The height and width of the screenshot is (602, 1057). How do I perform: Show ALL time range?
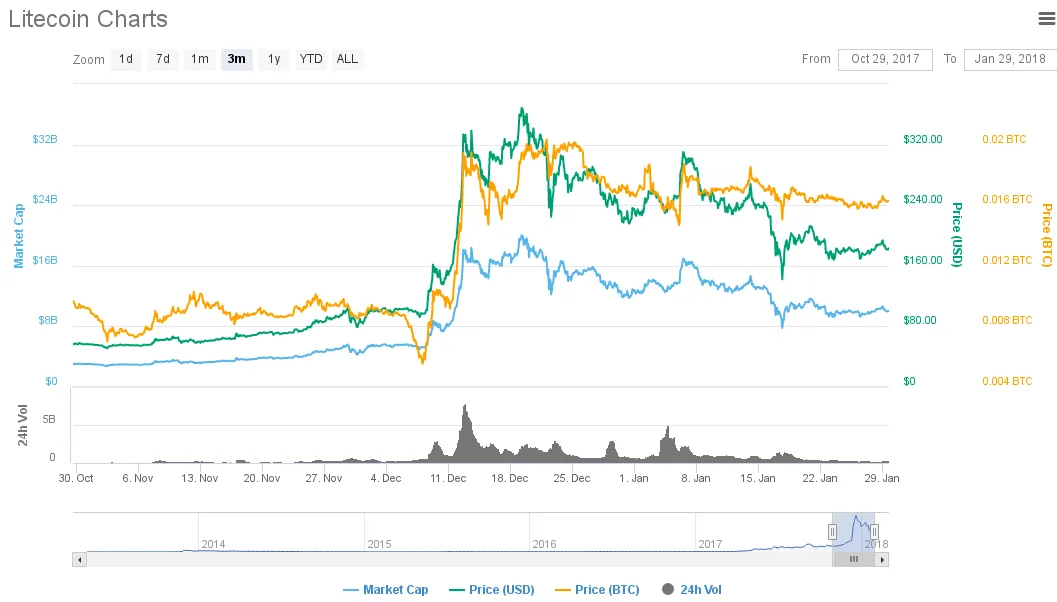tap(347, 59)
